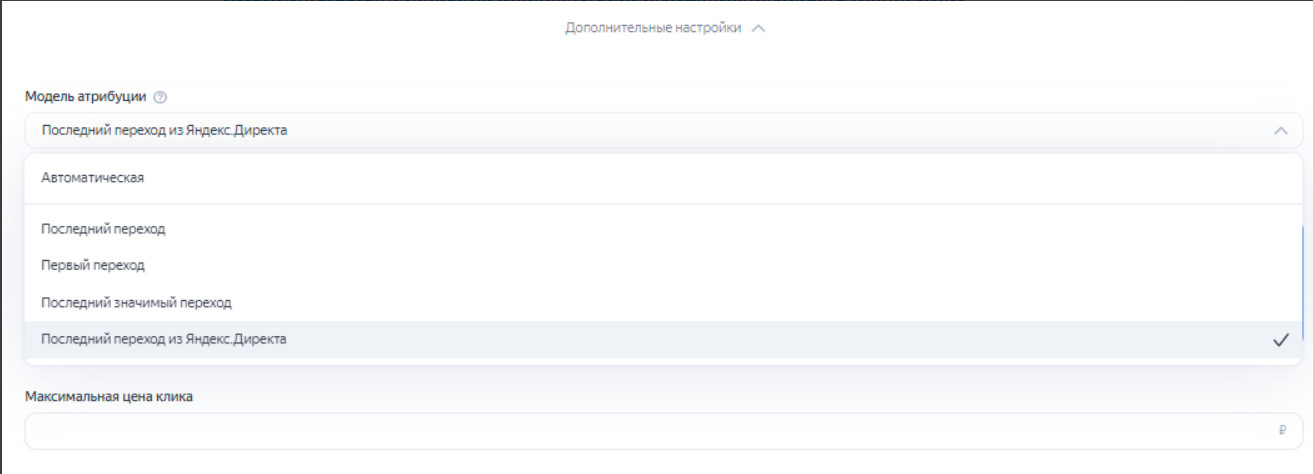Collapse section via Дополнительные настройки chevron
Viewport: 1313px width, 474px height.
click(x=758, y=29)
